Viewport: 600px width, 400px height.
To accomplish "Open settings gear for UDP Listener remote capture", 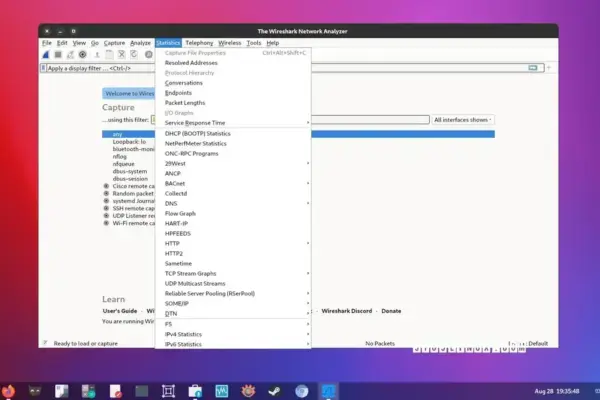I will point(106,216).
